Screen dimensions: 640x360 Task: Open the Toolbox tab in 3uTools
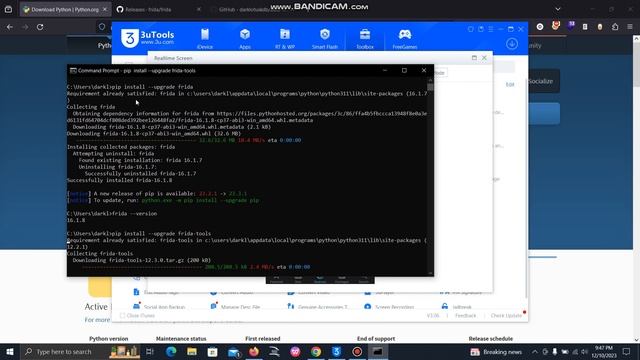pyautogui.click(x=365, y=39)
